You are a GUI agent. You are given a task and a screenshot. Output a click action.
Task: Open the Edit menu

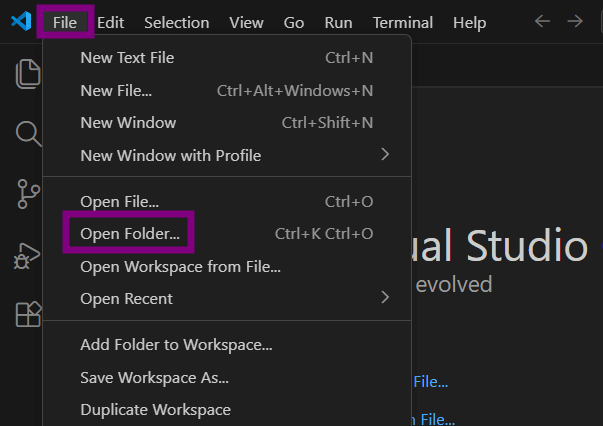point(110,22)
